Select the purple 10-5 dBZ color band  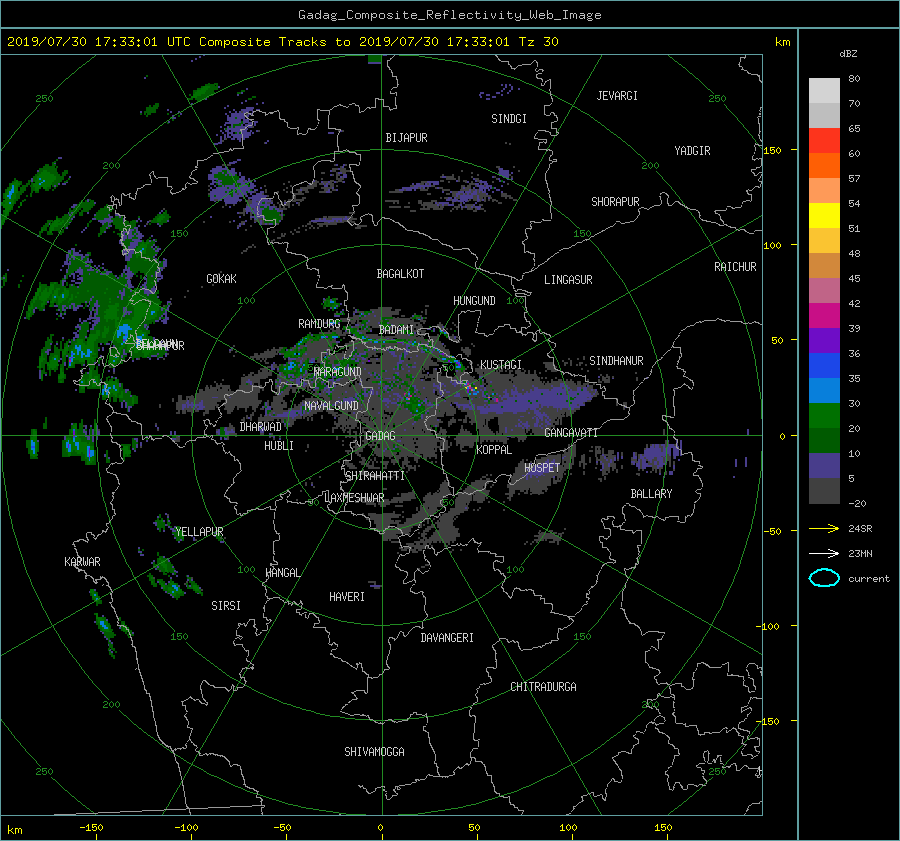[824, 466]
